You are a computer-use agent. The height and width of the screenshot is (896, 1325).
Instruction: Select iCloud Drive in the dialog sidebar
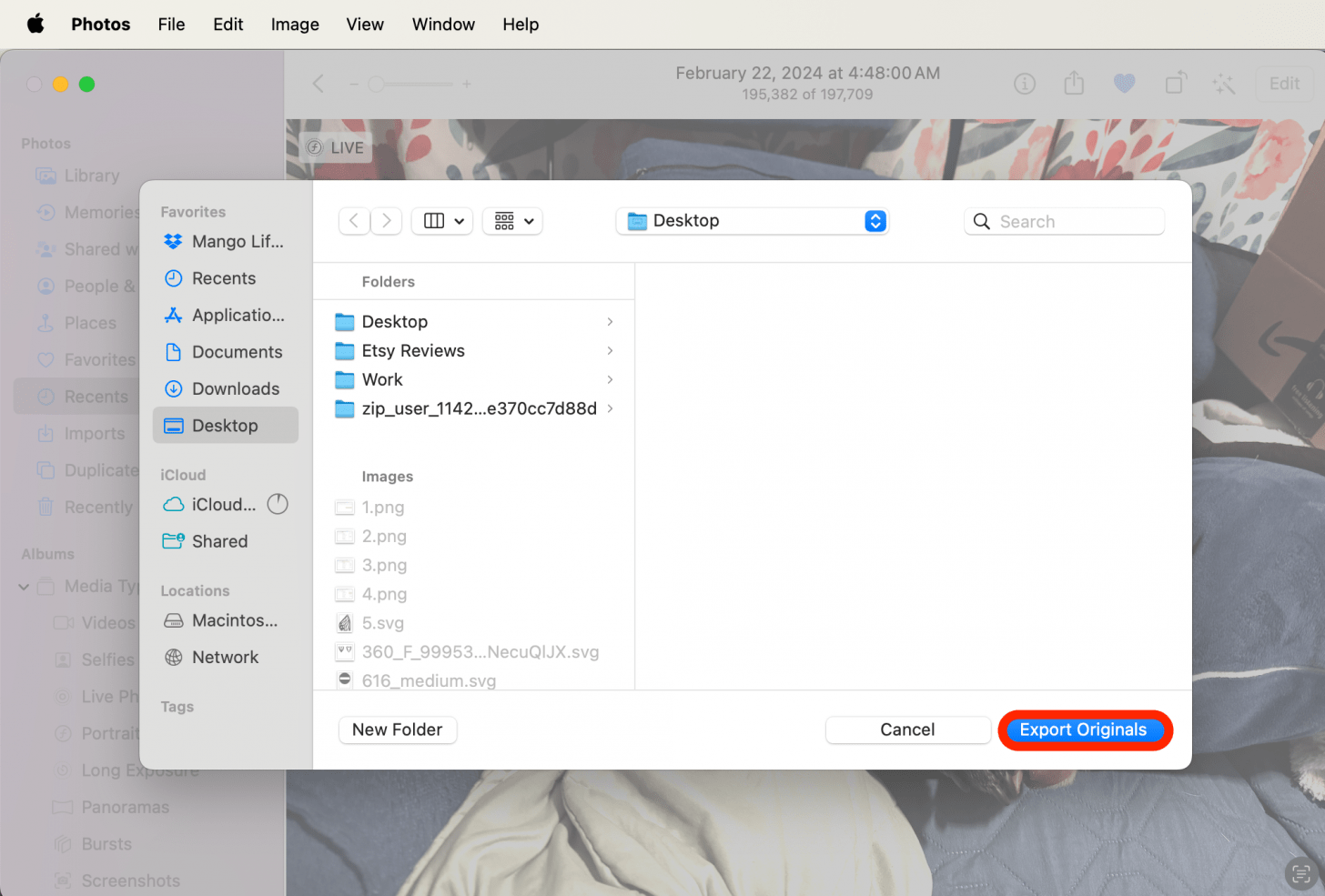coord(211,505)
